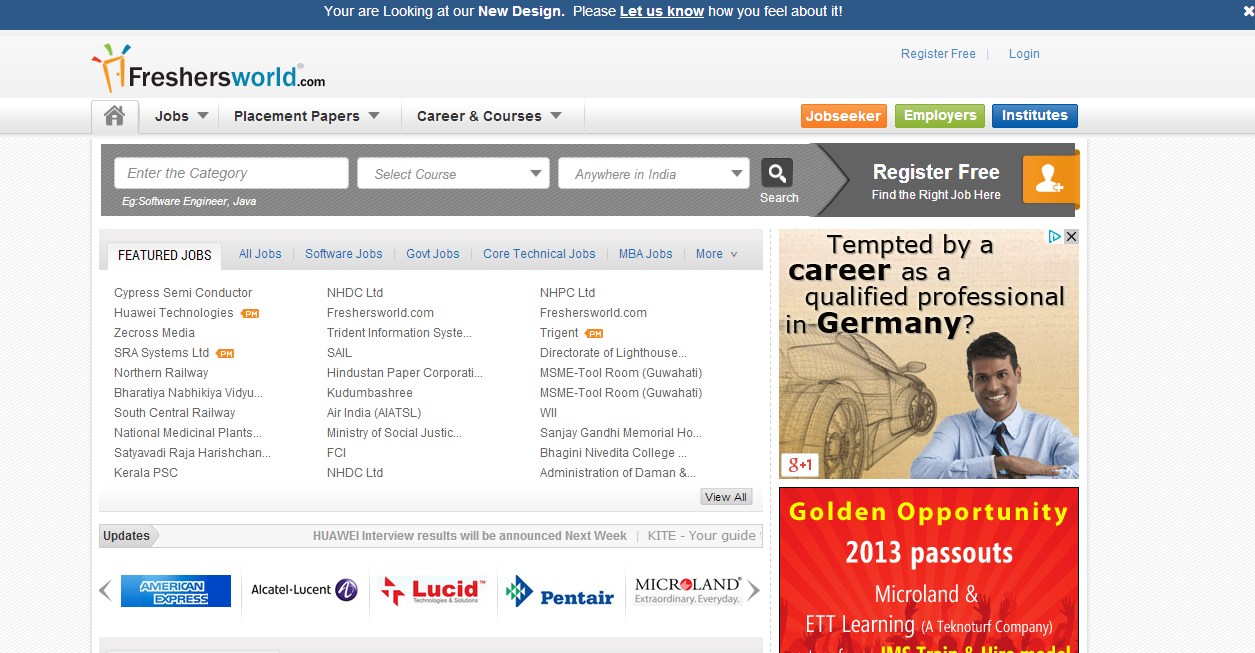Click the Freshersworld.com logo
The width and height of the screenshot is (1255, 653).
pyautogui.click(x=209, y=68)
